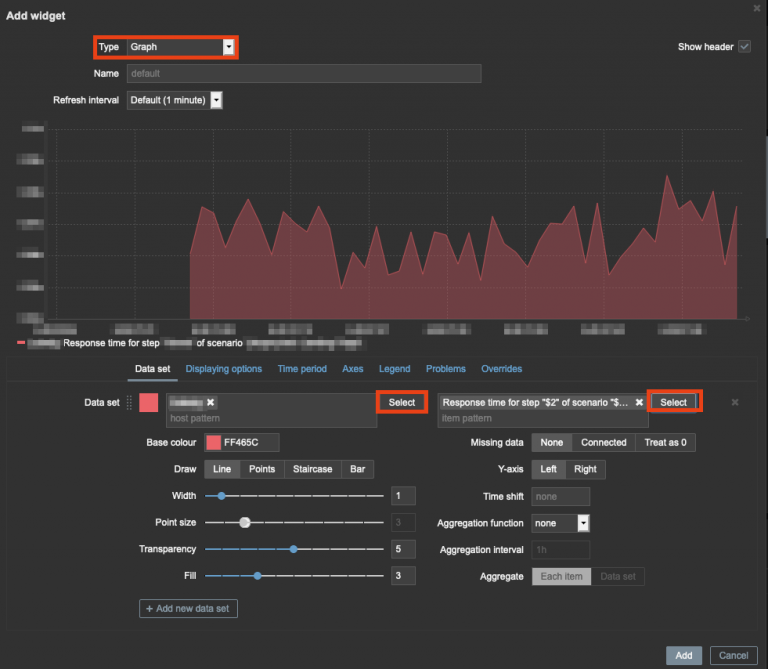Click the data set red color square
768x669 pixels.
click(149, 402)
